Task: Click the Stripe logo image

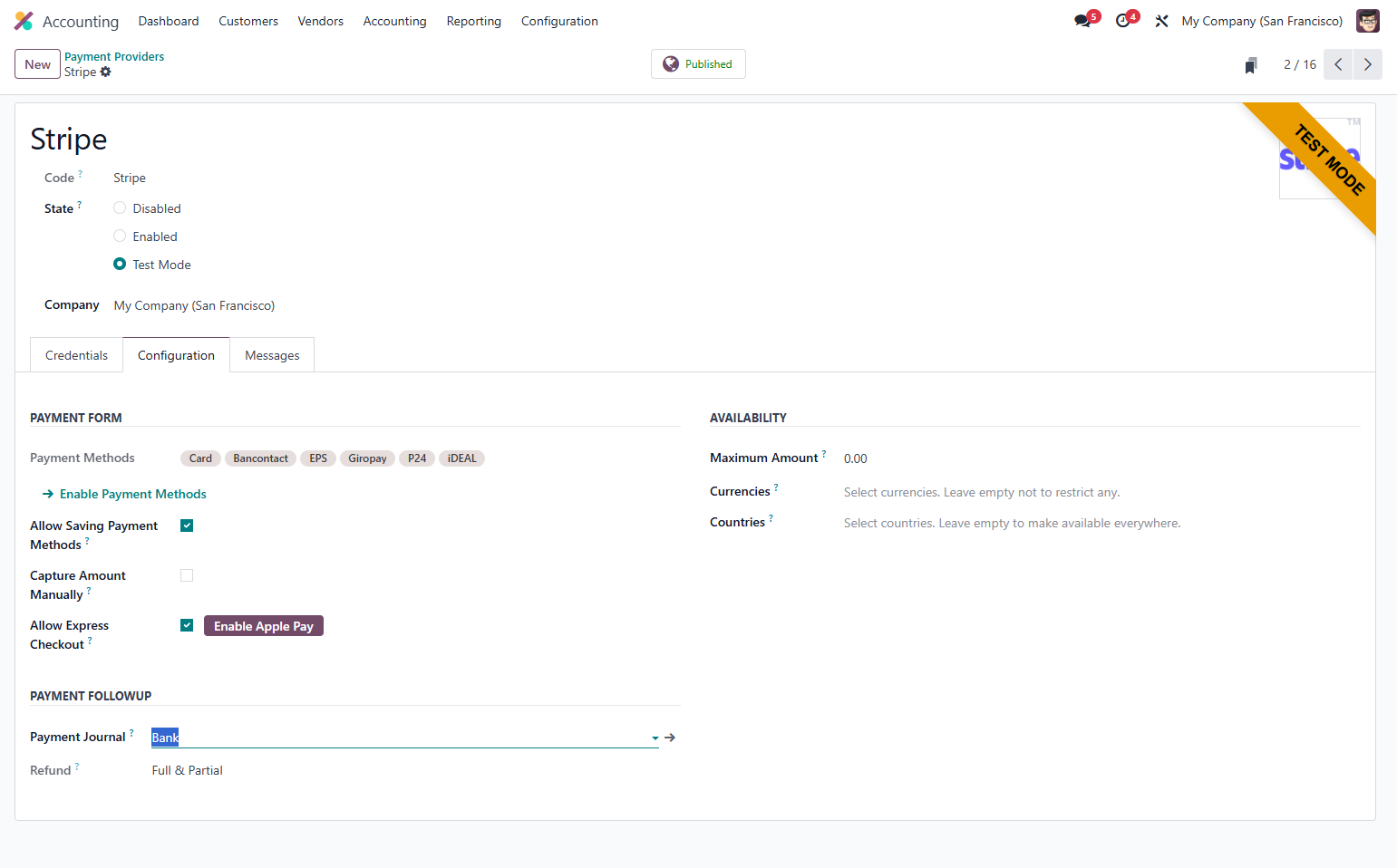Action: click(1320, 159)
